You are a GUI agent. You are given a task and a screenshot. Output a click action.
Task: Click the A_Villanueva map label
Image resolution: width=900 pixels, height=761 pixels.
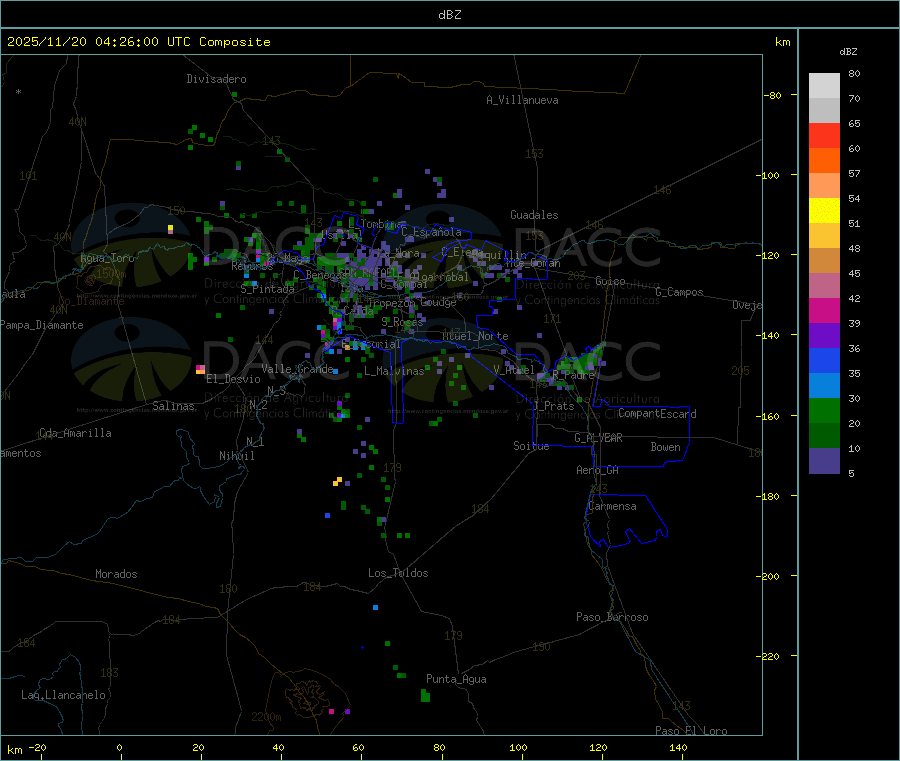click(x=522, y=100)
